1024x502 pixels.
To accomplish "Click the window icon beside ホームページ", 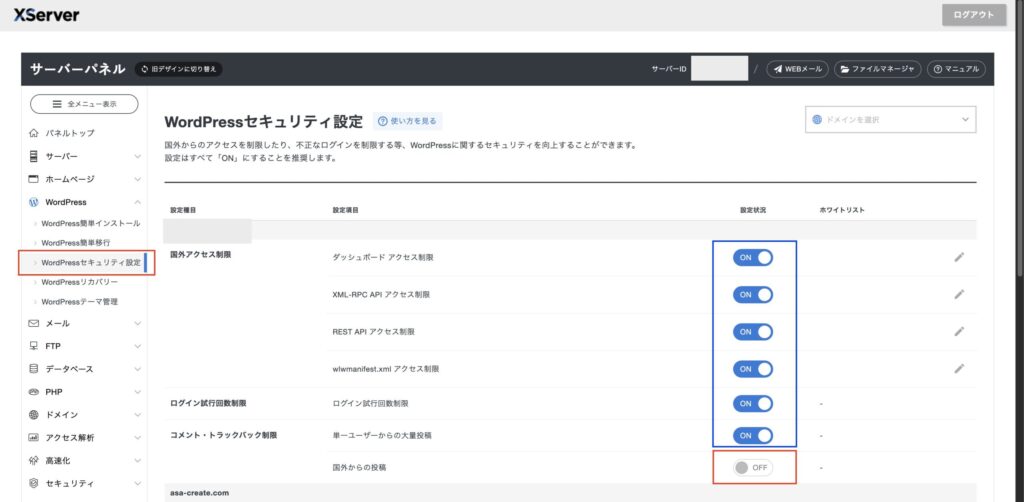I will coord(34,179).
